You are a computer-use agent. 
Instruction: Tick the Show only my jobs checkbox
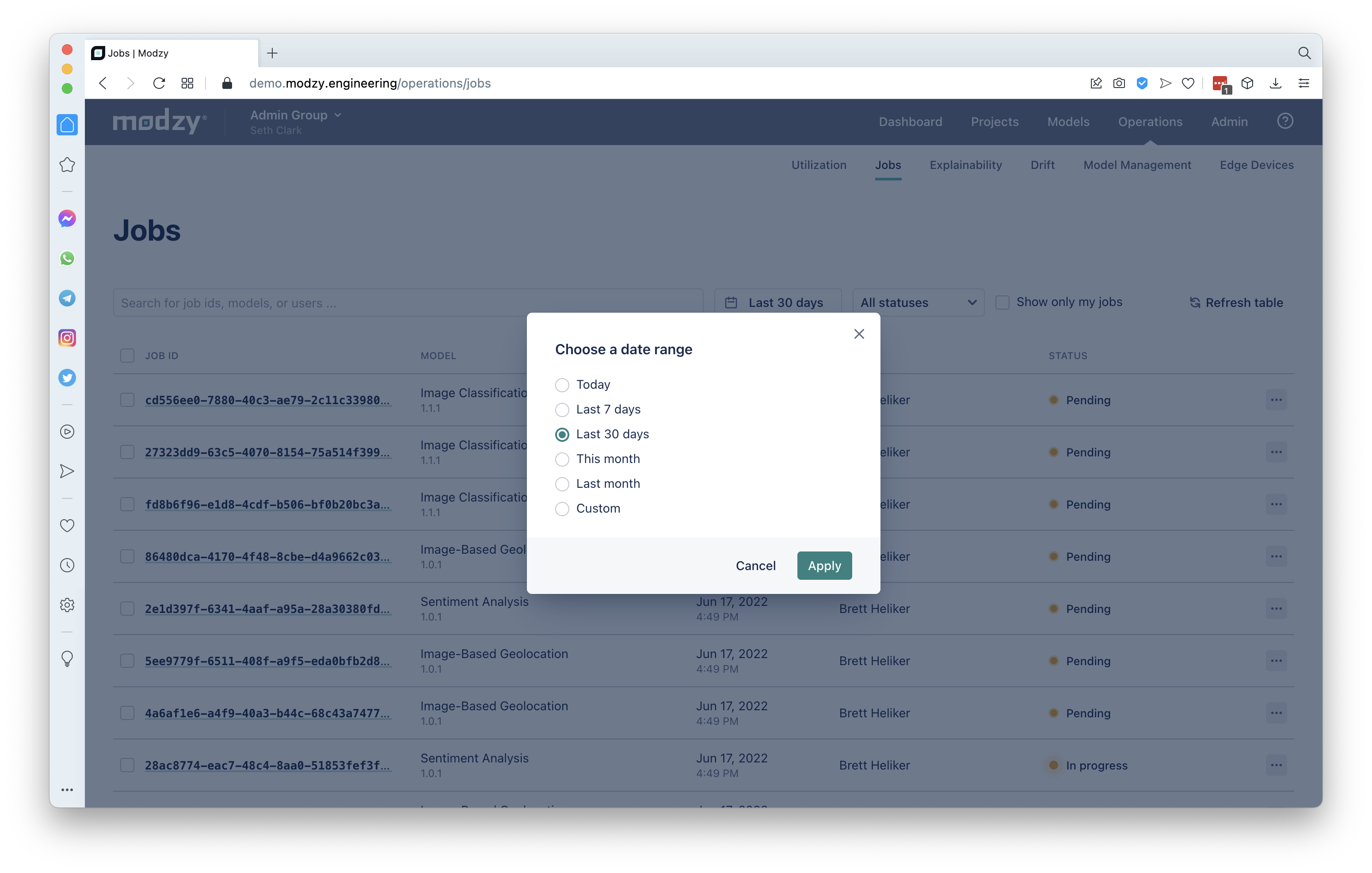click(x=1002, y=302)
